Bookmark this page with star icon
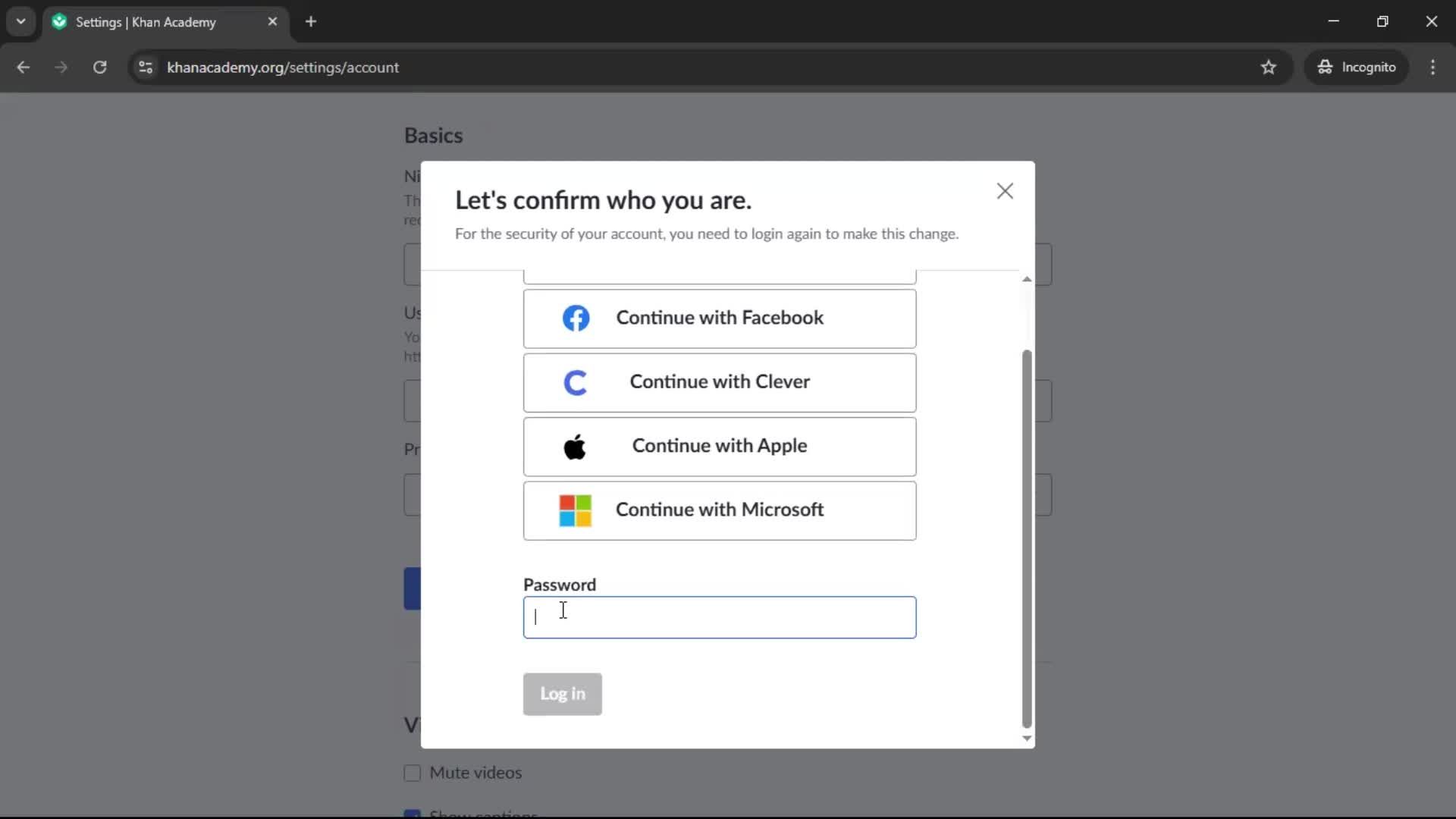 [1268, 67]
